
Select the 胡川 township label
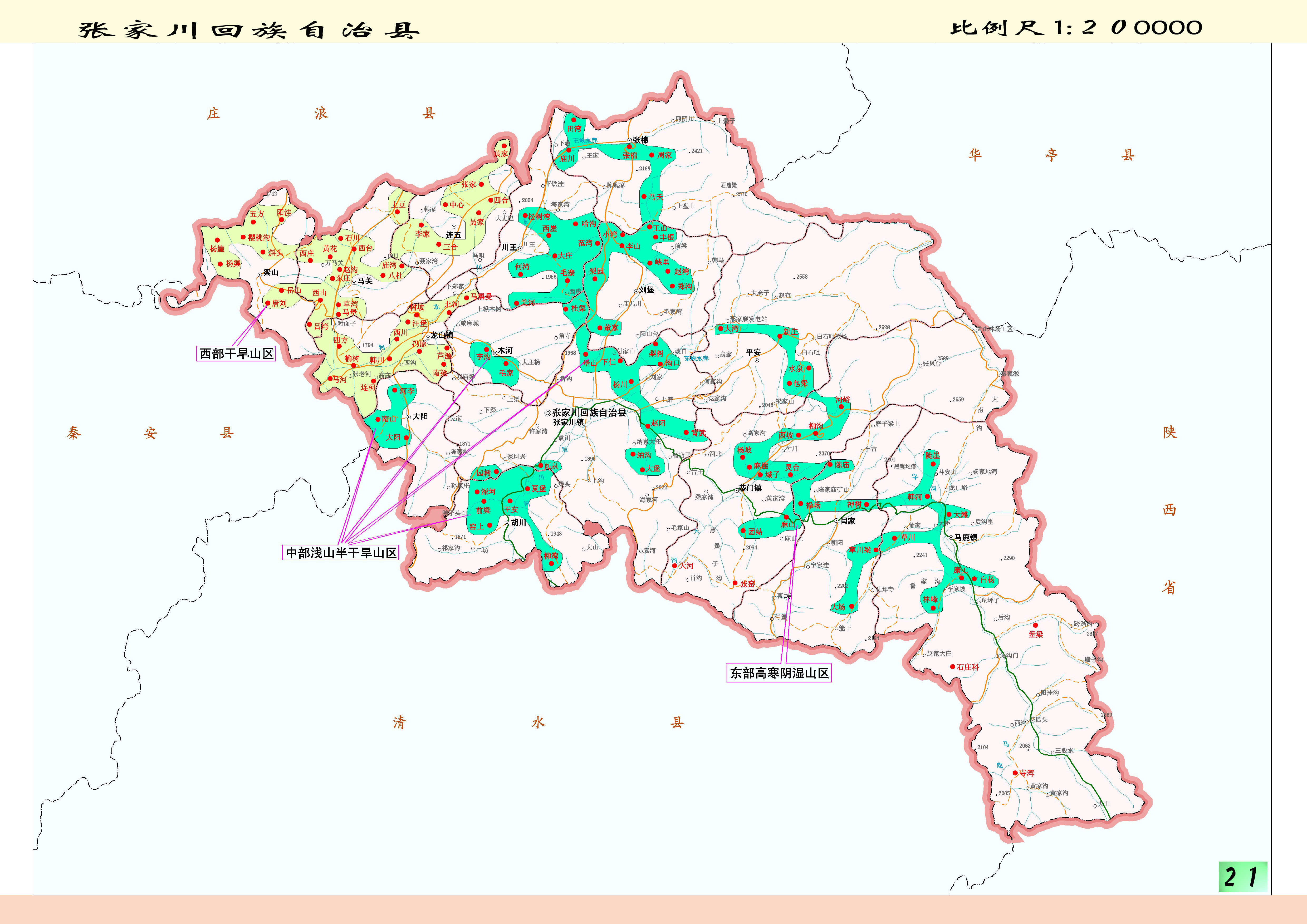518,522
